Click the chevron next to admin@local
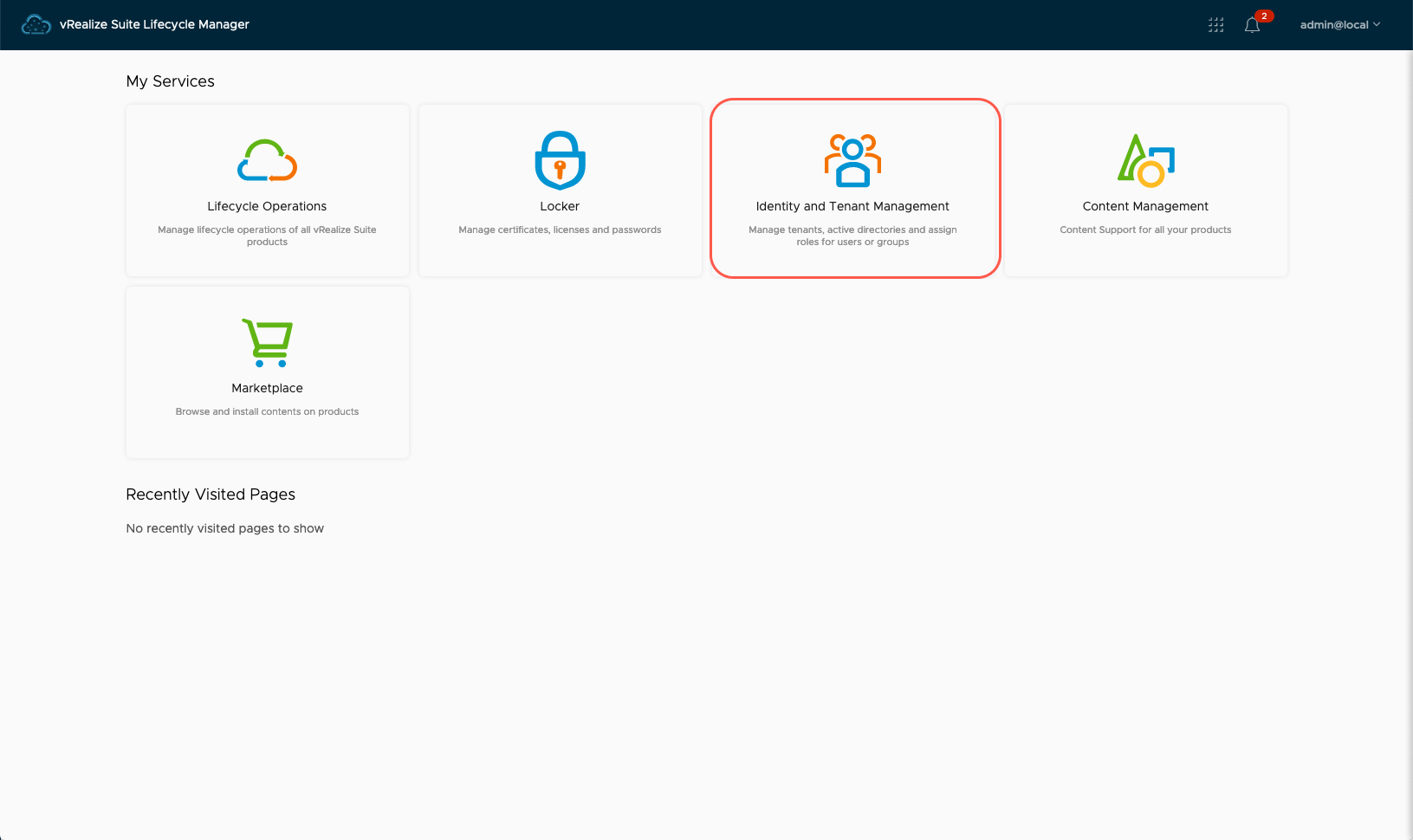Screen dimensions: 1413x840 click(1377, 24)
